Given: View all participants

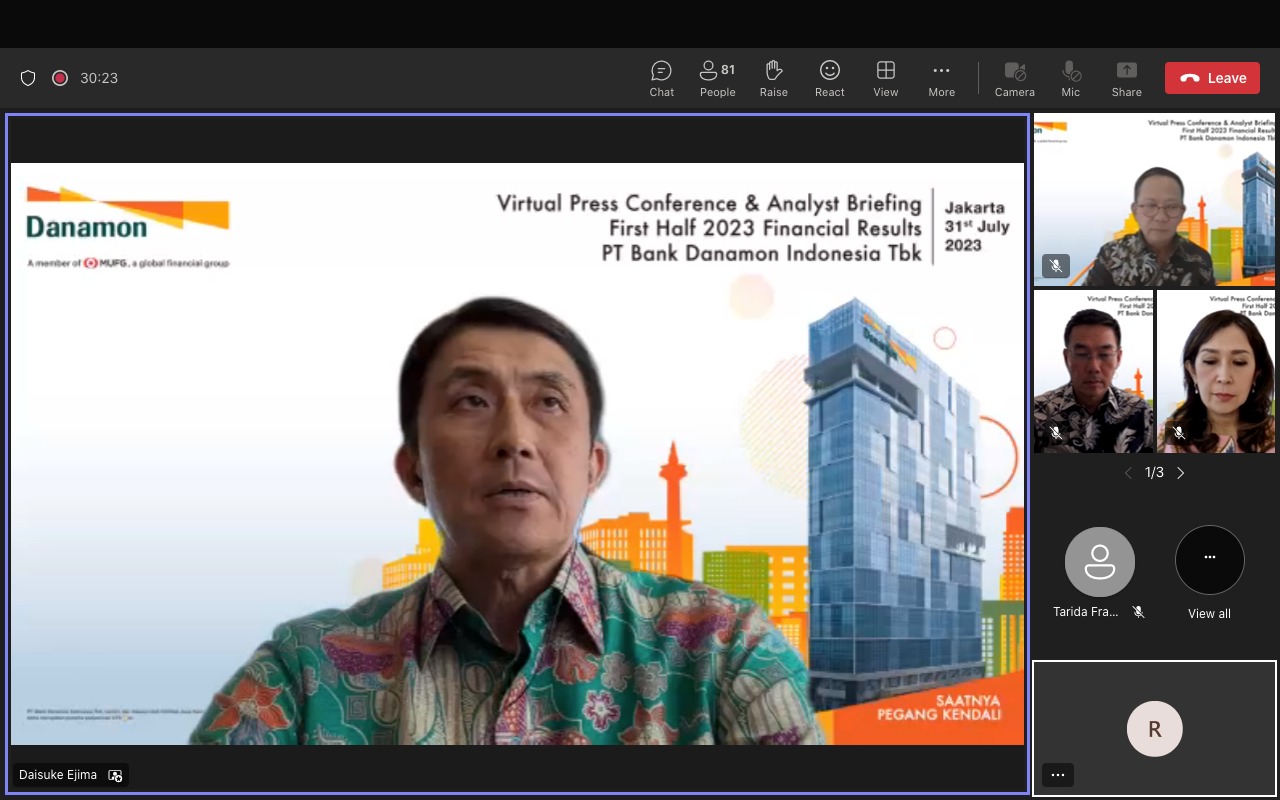Looking at the screenshot, I should click(1209, 573).
